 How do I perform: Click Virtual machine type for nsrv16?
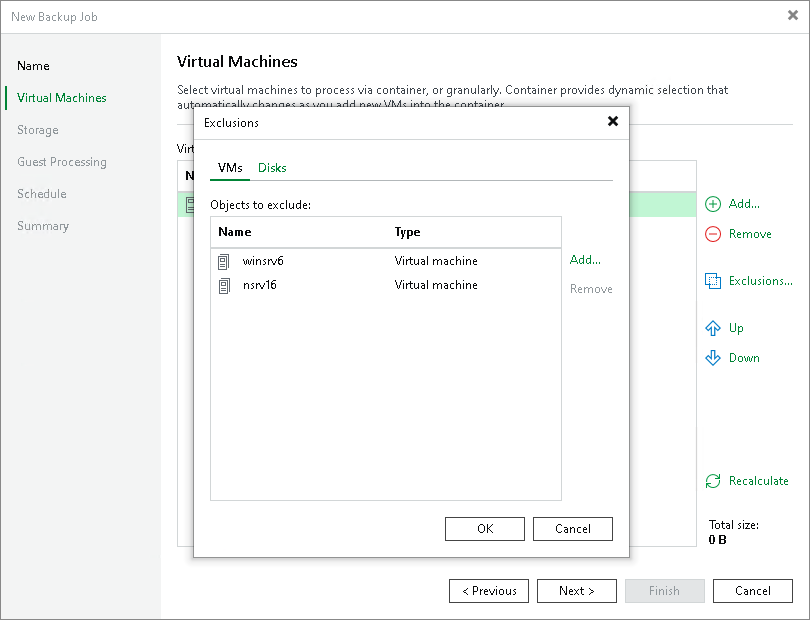point(436,285)
